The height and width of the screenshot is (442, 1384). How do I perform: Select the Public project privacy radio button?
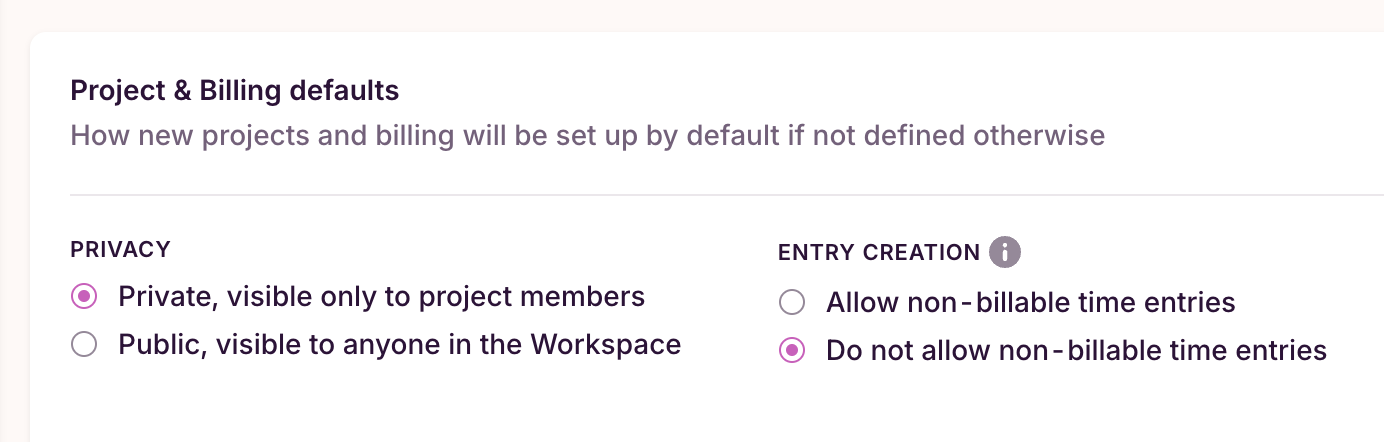[x=85, y=346]
